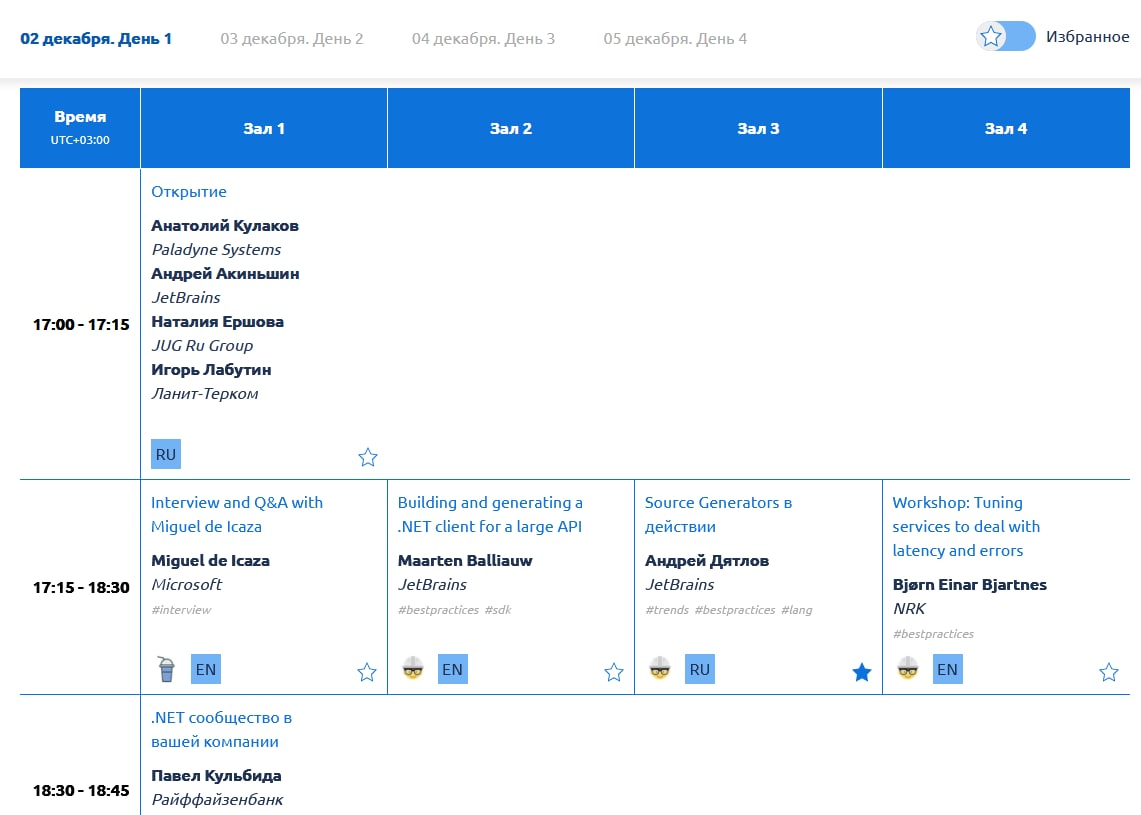Open the 05 декабря. День 4 tab

coord(675,39)
